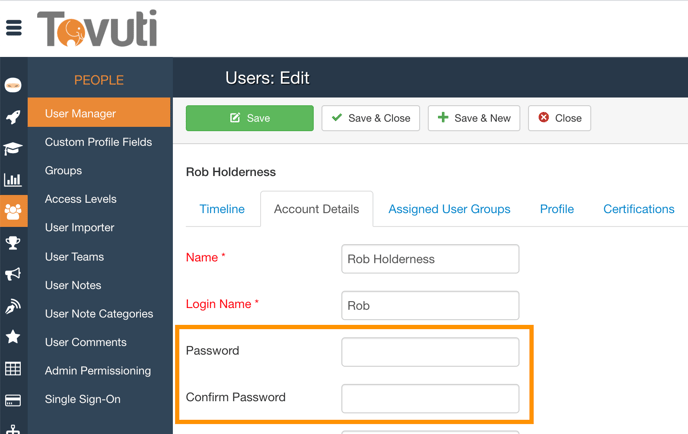Open Custom Profile Fields menu item
688x434 pixels.
click(x=98, y=142)
